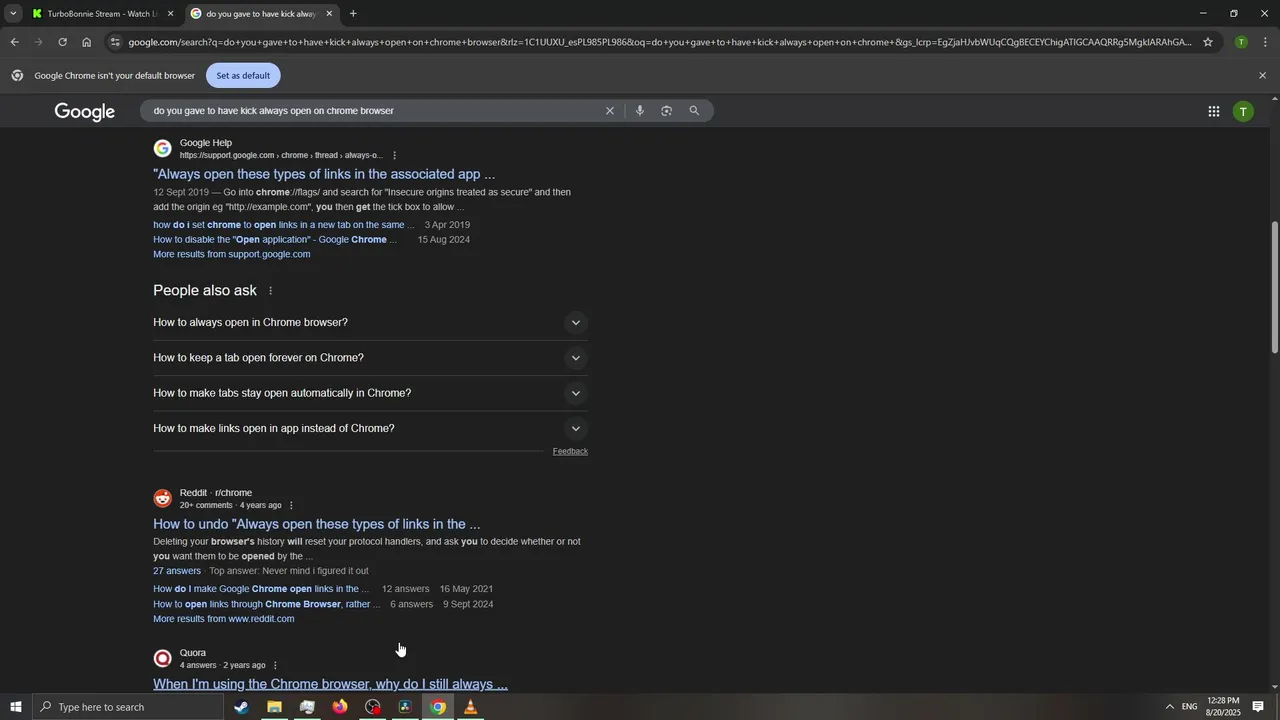The width and height of the screenshot is (1280, 720).
Task: Expand "How to always open in Chrome browser?"
Action: coord(370,322)
